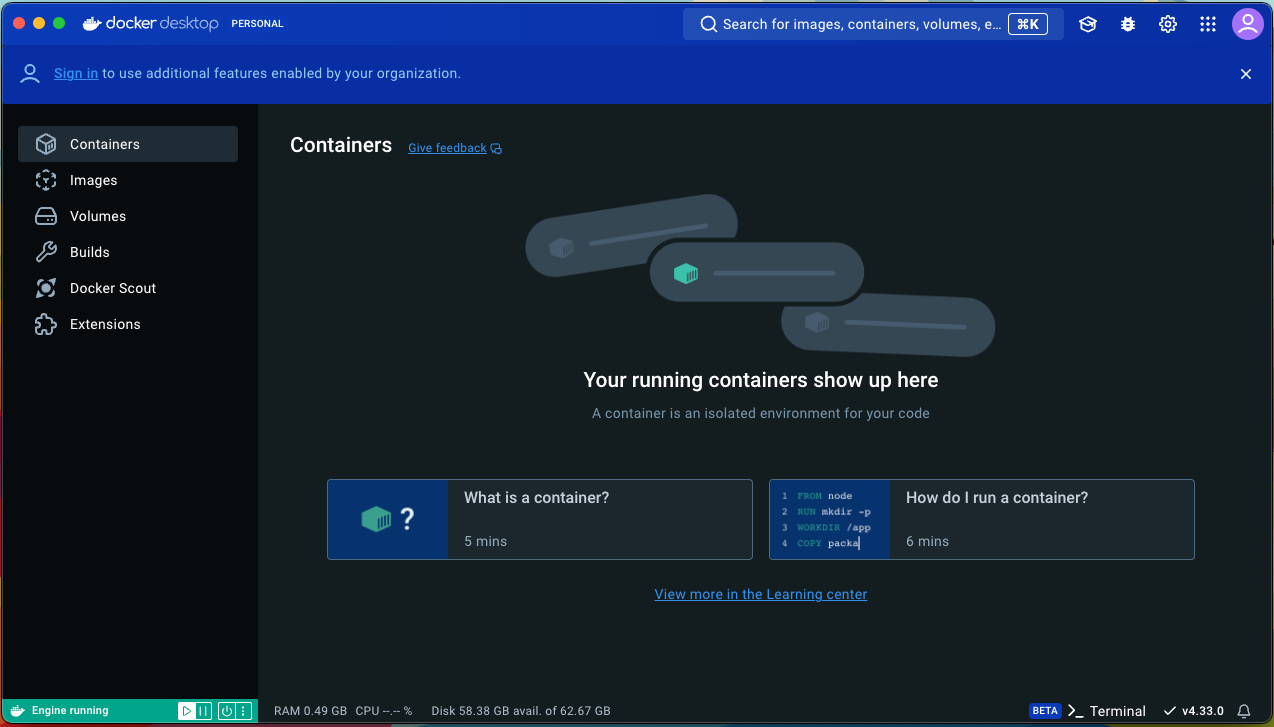Open the 'What is a container?' card
Screen dimensions: 1274x727
(x=540, y=519)
